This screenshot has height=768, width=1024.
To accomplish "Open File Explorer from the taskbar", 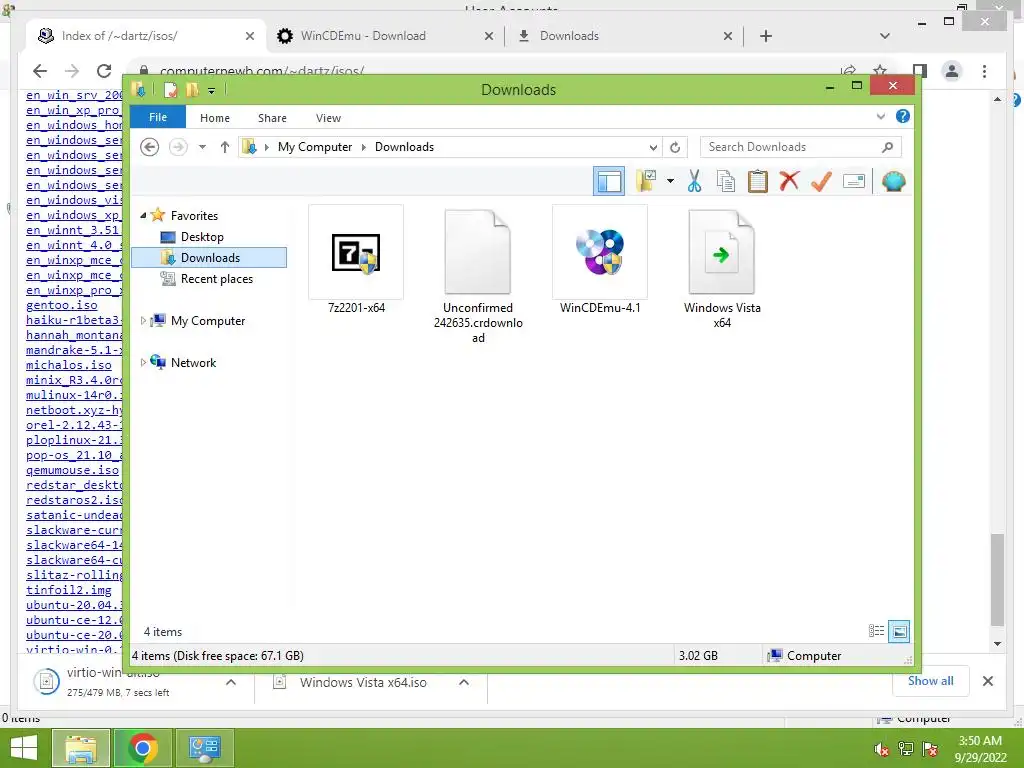I will point(80,748).
